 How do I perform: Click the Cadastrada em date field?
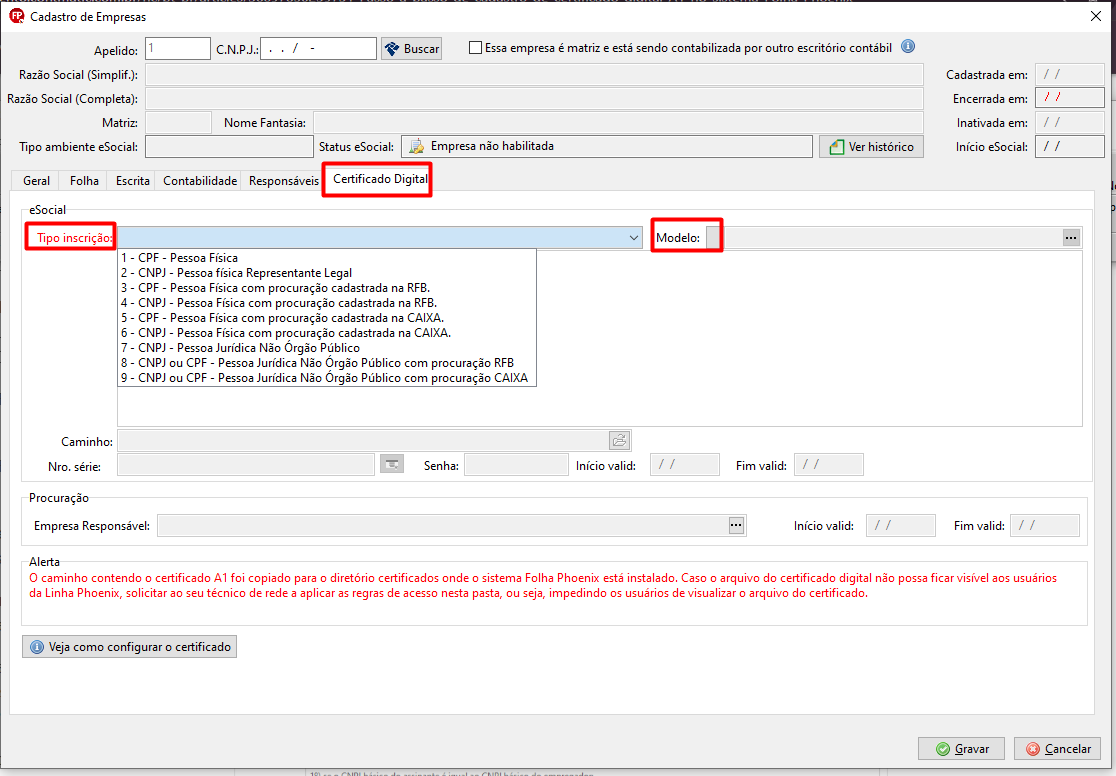[x=1070, y=75]
